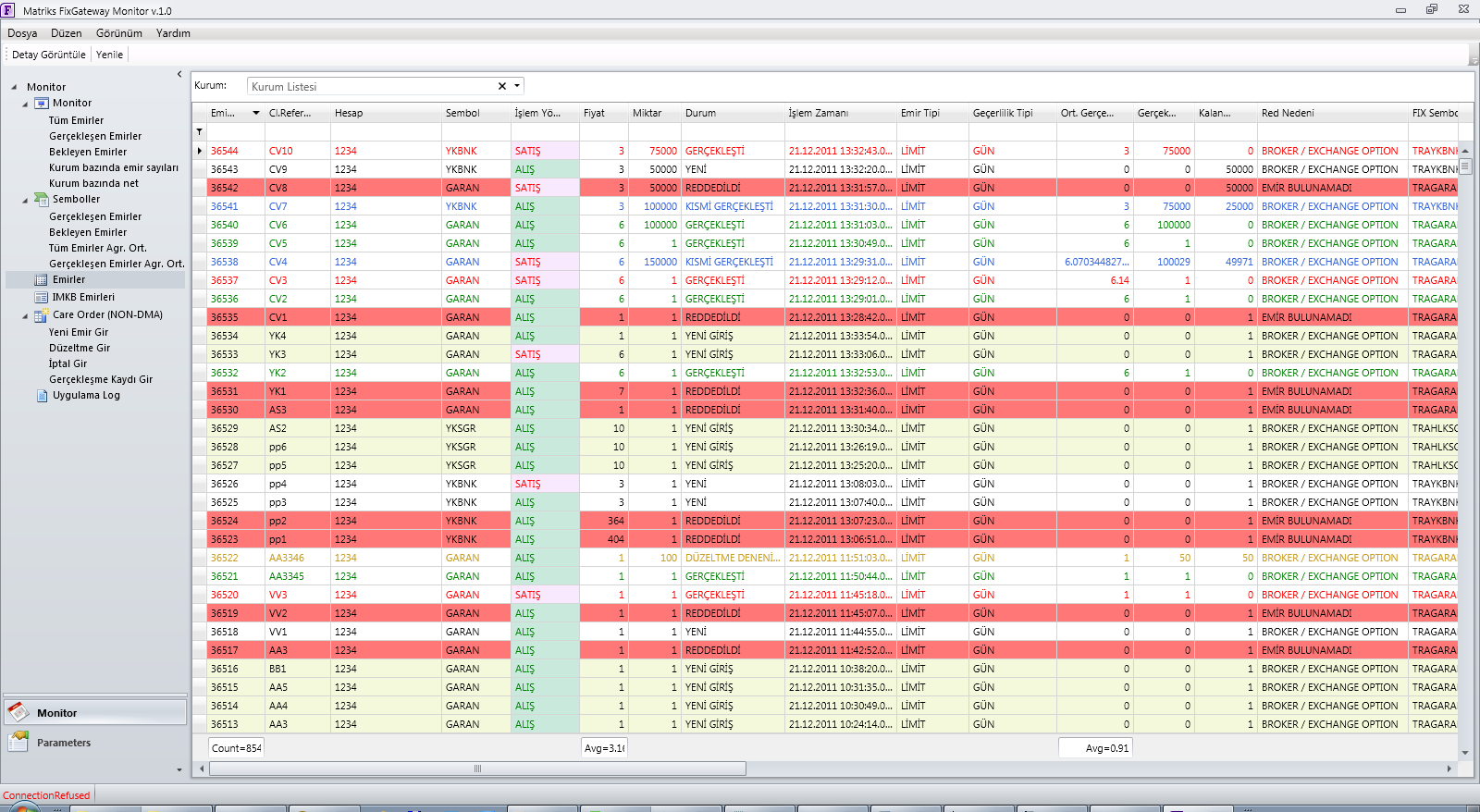Click the filter row funnel icon
Image resolution: width=1480 pixels, height=812 pixels.
tap(199, 132)
